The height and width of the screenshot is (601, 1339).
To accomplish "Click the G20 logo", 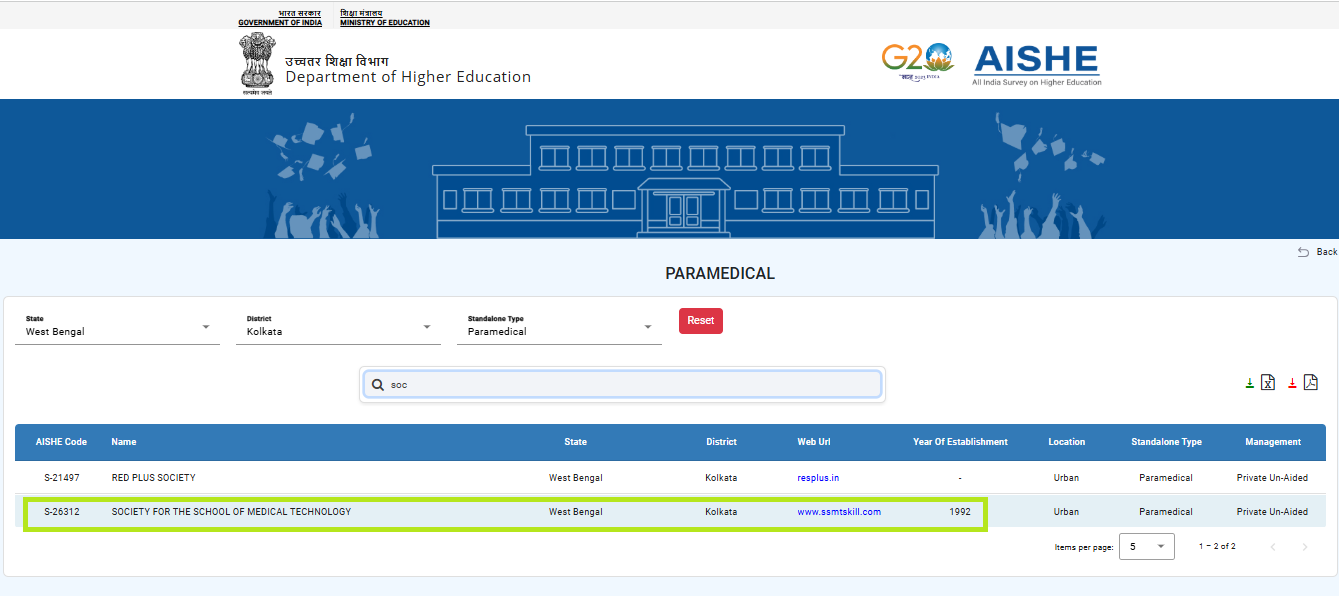I will [x=916, y=61].
